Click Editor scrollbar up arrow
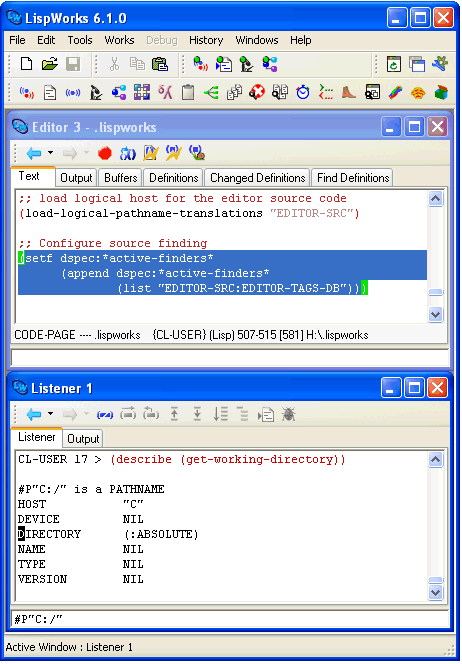This screenshot has height=664, width=462. [x=435, y=199]
